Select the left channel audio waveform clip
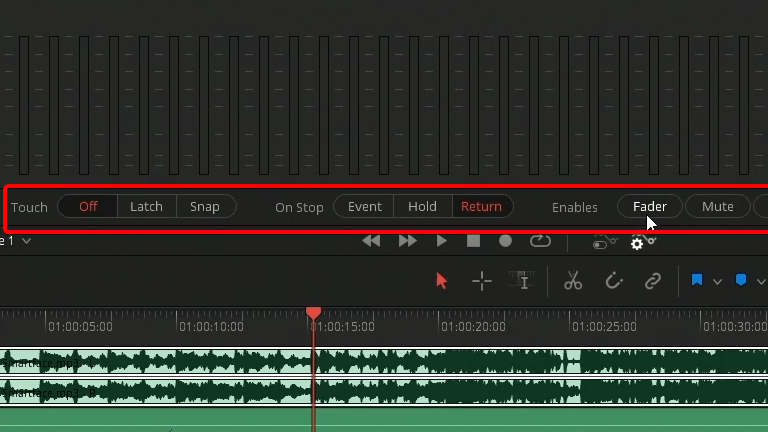Image resolution: width=768 pixels, height=432 pixels. [384, 362]
